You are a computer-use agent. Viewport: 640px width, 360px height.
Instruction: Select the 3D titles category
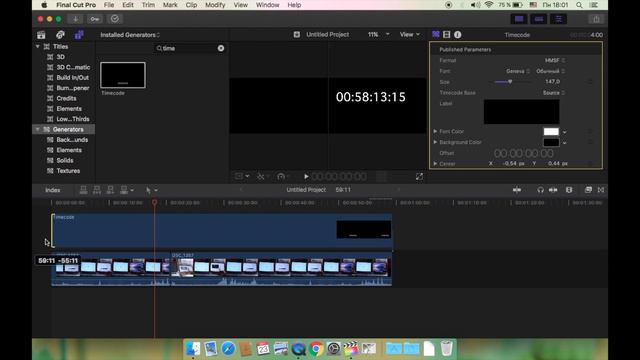(x=60, y=57)
